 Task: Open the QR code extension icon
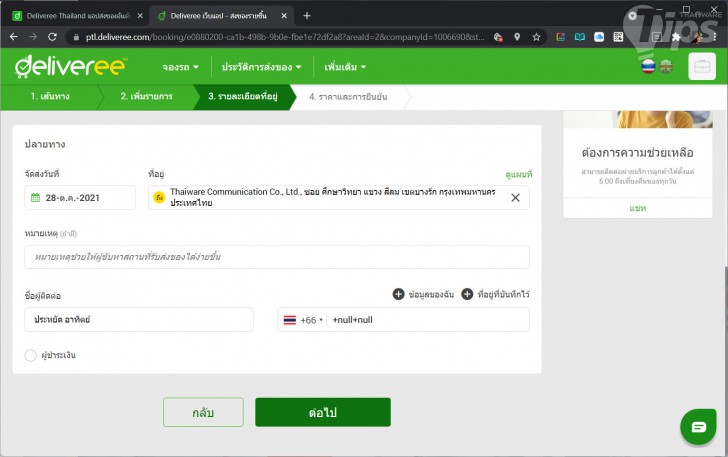618,37
